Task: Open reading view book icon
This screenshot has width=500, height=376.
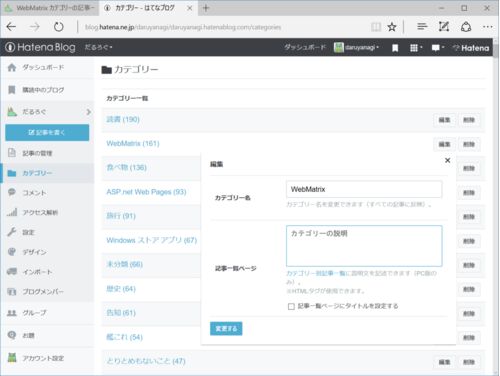Action: pyautogui.click(x=376, y=27)
